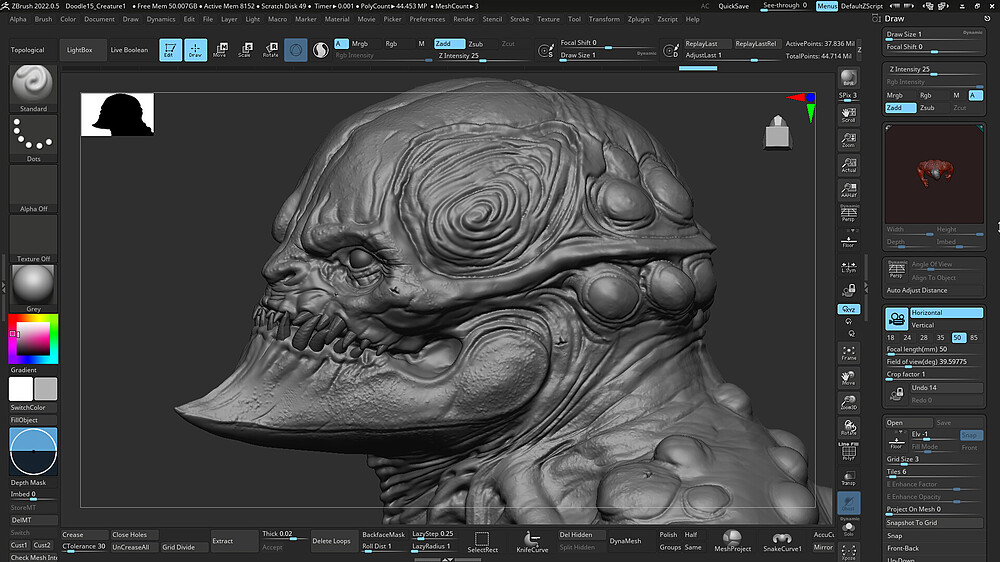The image size is (1000, 562).
Task: Toggle Mrgb in the top toolbar
Action: 360,44
